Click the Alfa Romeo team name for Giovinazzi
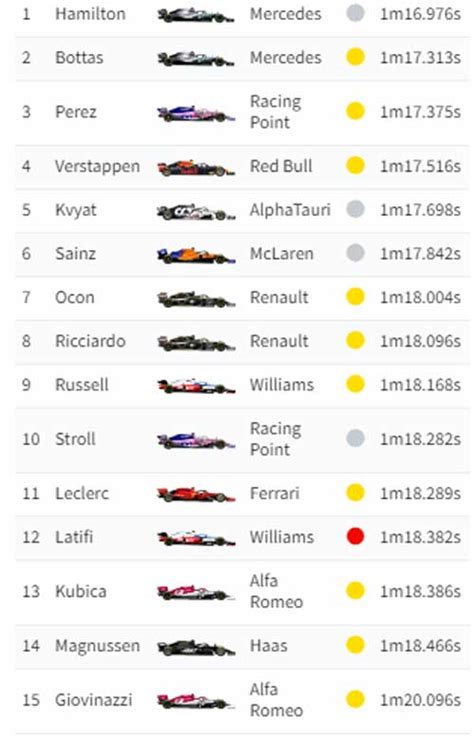474x754 pixels. [x=276, y=700]
